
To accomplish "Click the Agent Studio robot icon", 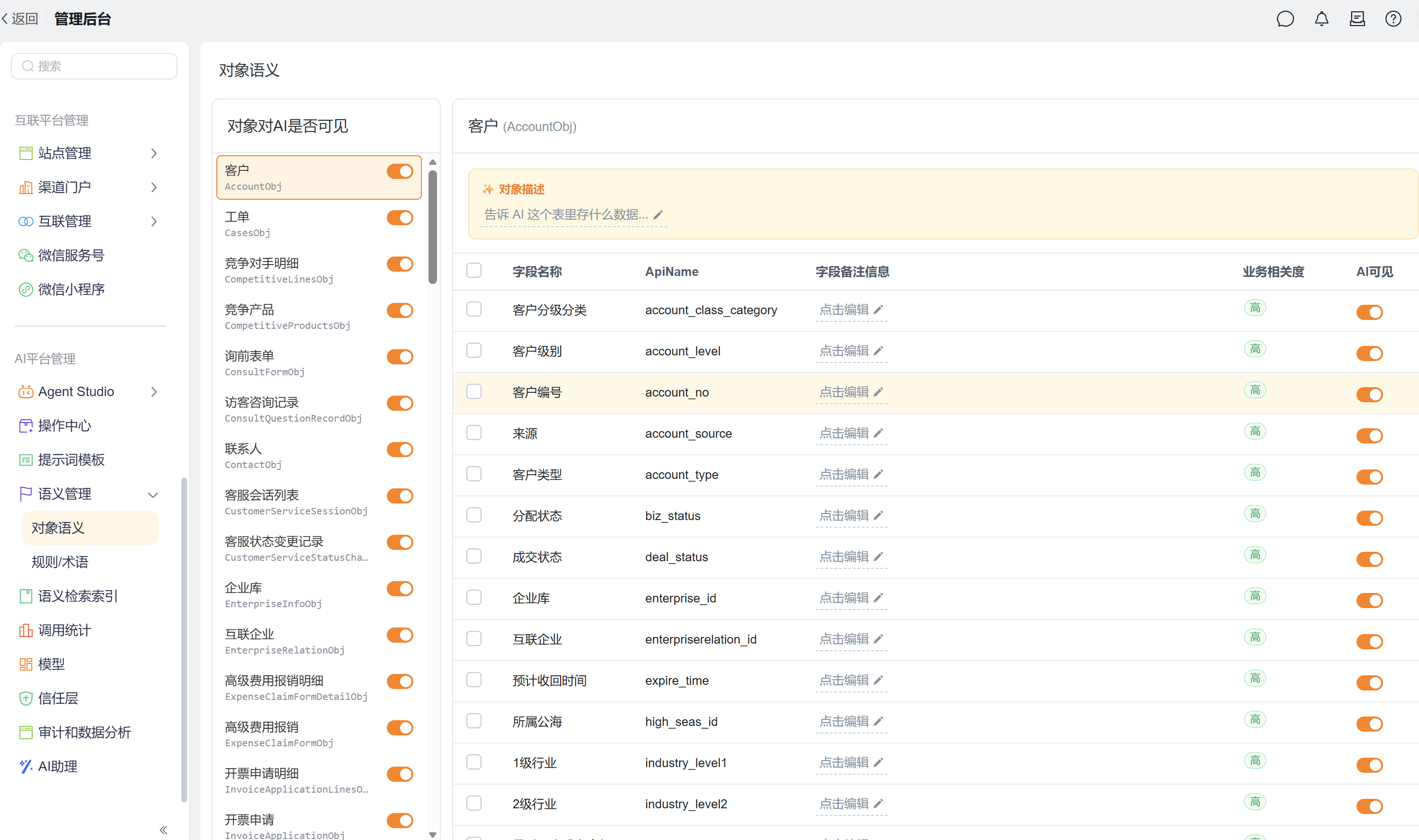I will (x=26, y=392).
